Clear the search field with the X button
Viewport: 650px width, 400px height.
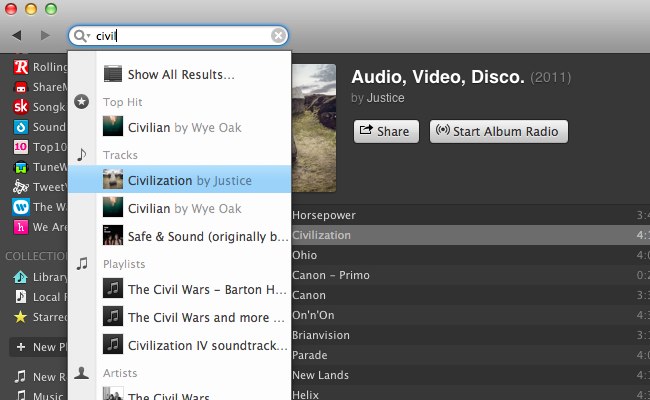pos(278,36)
